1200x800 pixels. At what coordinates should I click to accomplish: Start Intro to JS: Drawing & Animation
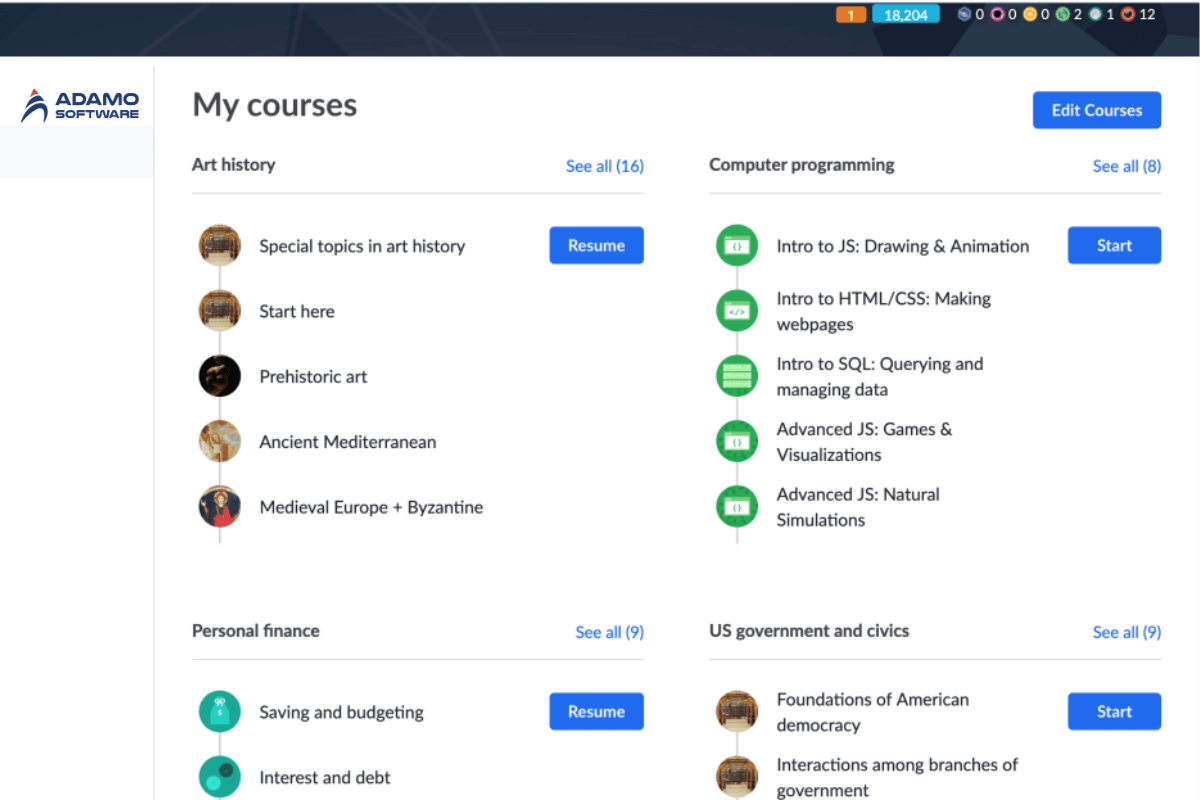tap(1114, 246)
